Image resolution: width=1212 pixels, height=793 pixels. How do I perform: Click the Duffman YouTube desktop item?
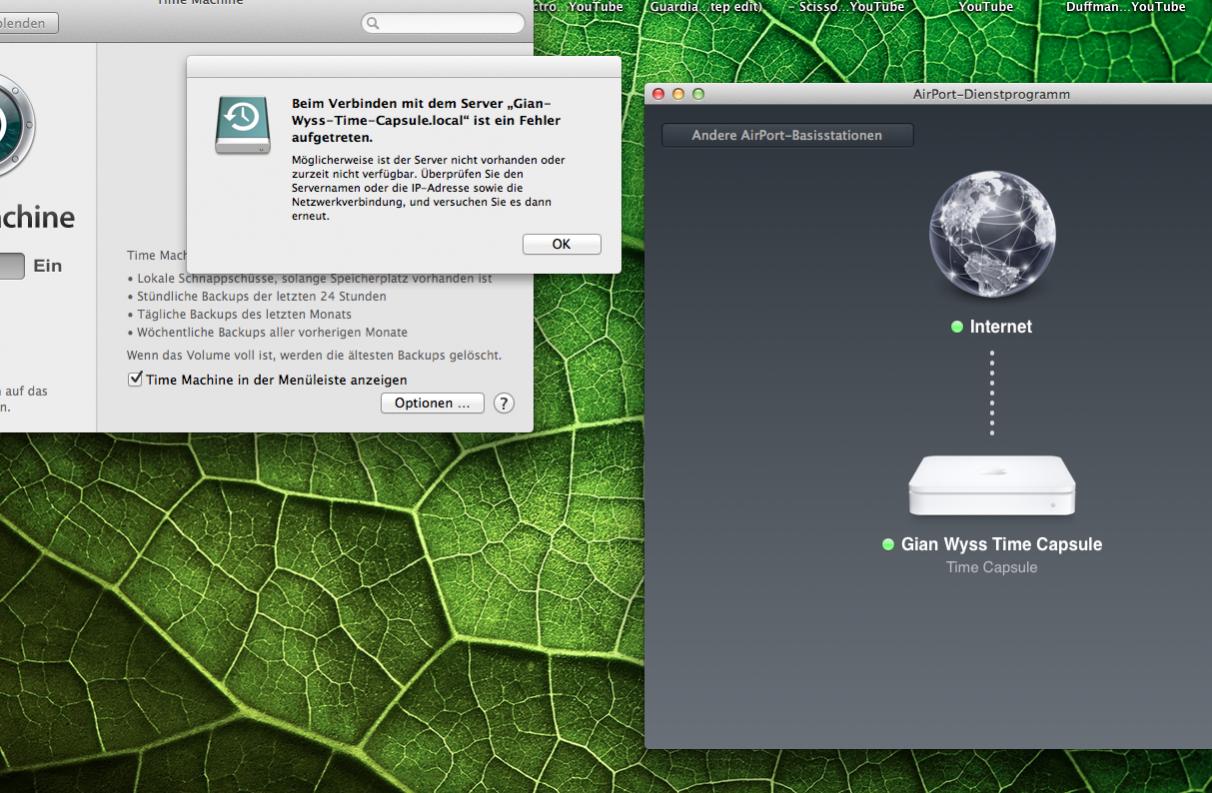point(1125,7)
